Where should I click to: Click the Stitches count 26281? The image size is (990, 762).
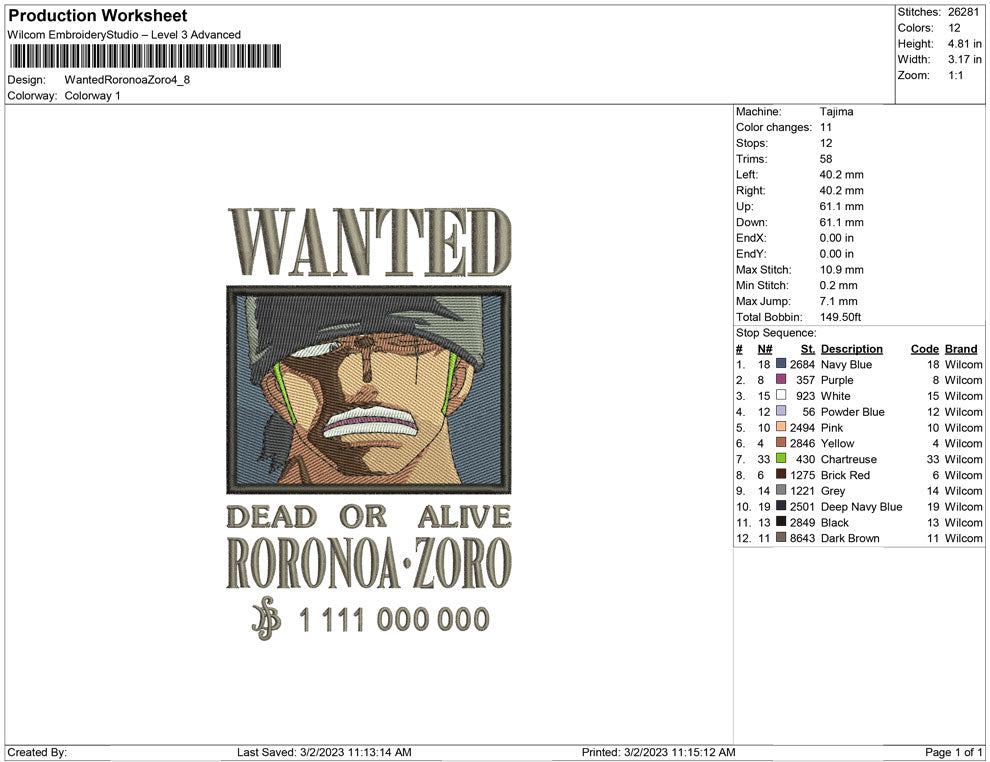click(x=965, y=12)
